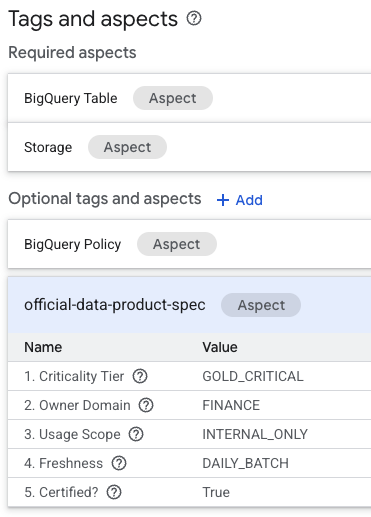Screen dimensions: 371x517
Task: Click the plus icon beside Add
Action: (x=223, y=200)
